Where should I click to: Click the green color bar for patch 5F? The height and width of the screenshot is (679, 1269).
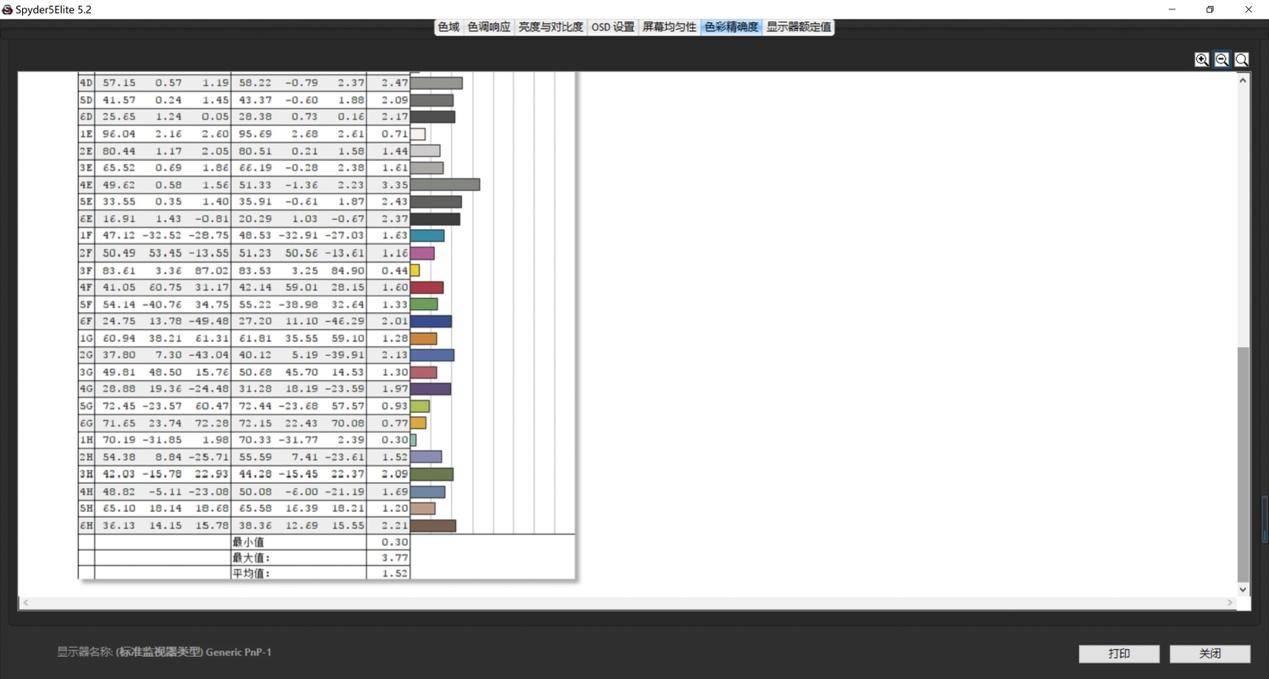424,304
